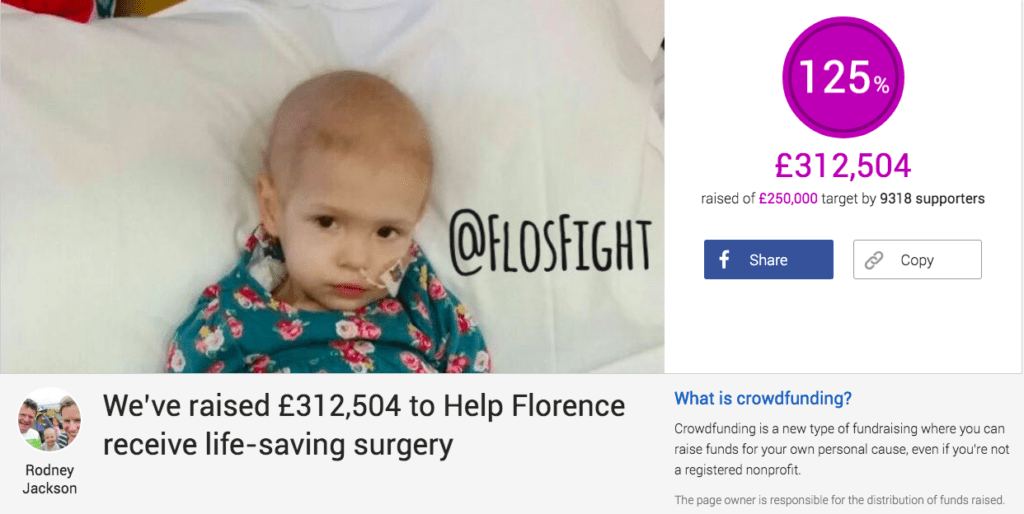Viewport: 1024px width, 514px height.
Task: Click the page owner responsibility notice
Action: tap(839, 500)
